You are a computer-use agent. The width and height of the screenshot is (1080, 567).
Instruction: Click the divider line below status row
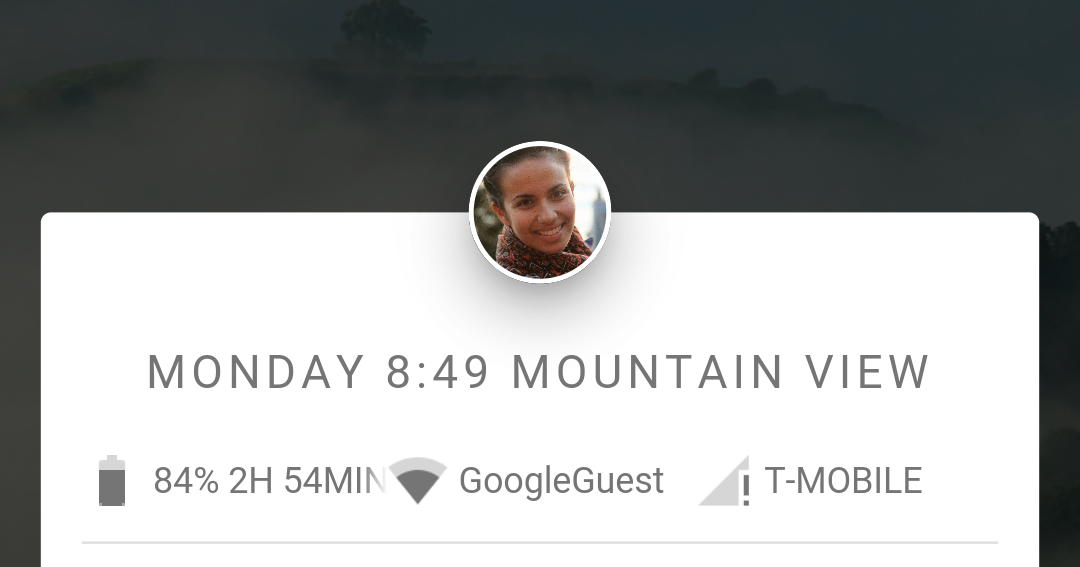[540, 543]
